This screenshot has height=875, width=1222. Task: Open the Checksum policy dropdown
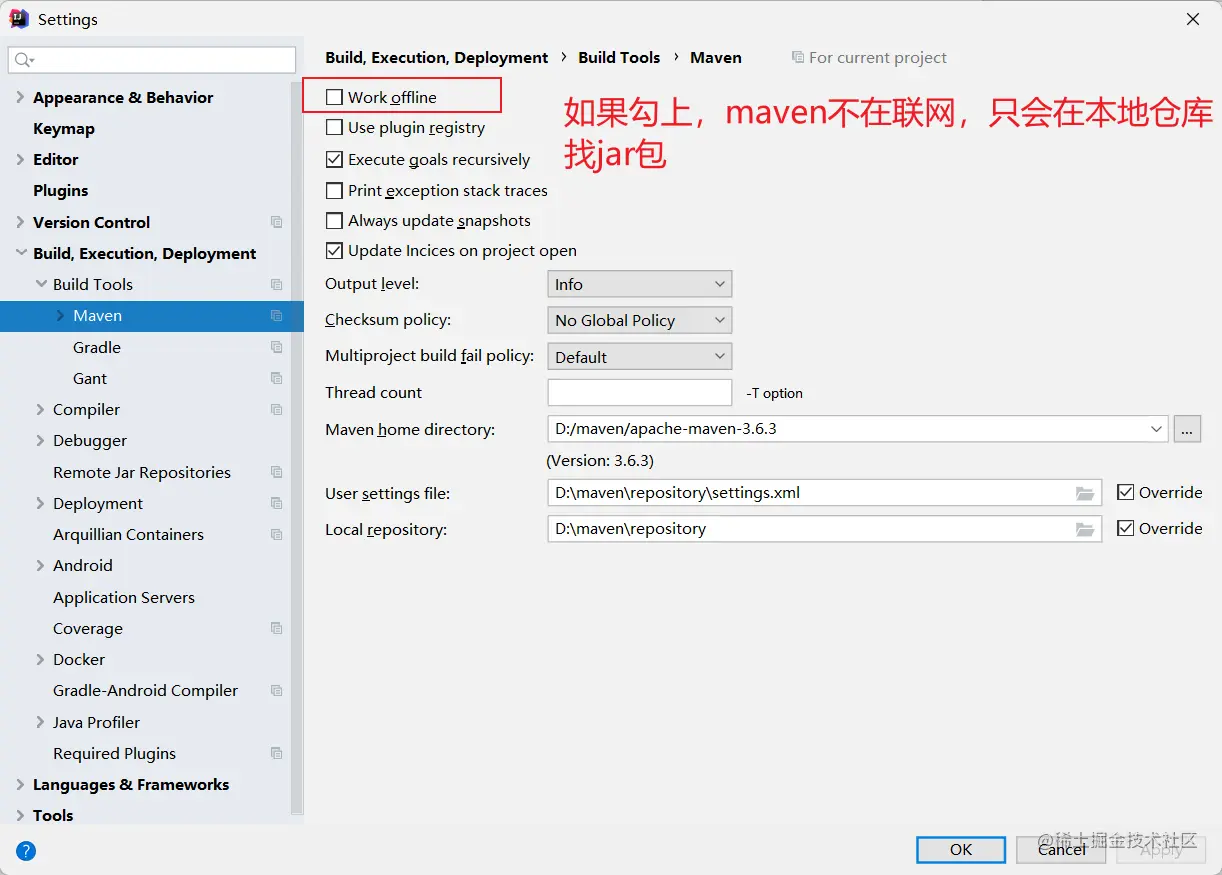point(640,320)
